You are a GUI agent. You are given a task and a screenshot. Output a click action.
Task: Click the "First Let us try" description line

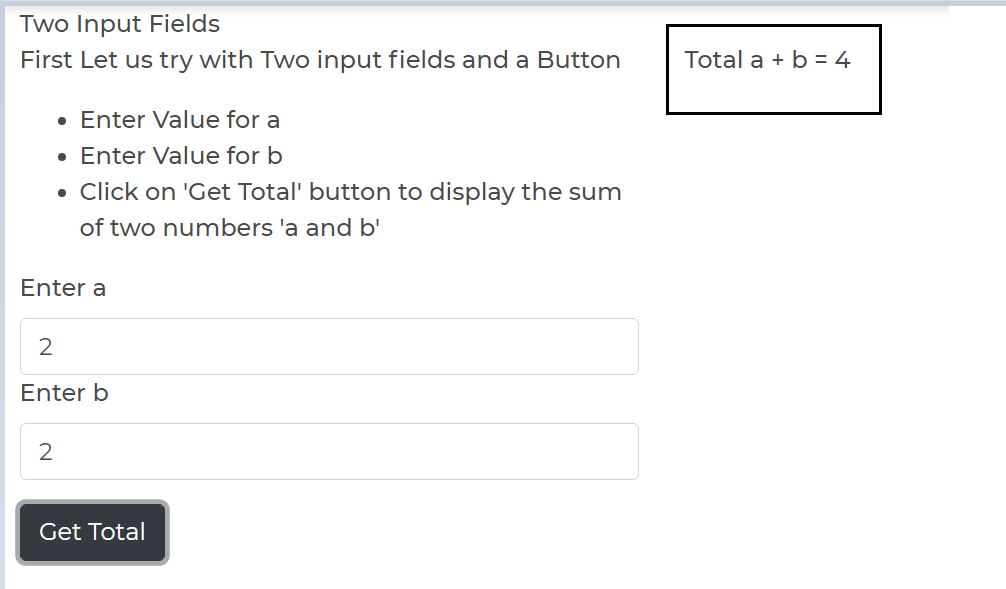click(320, 60)
